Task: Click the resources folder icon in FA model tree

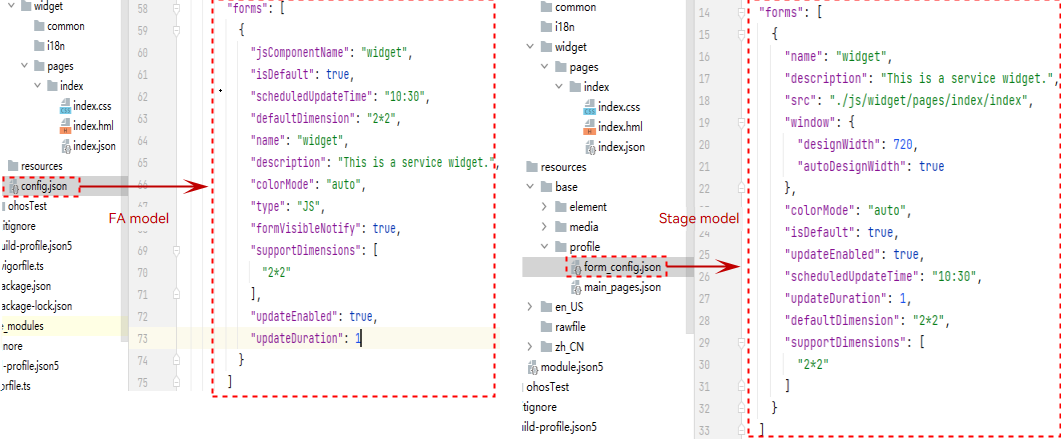Action: click(x=13, y=166)
